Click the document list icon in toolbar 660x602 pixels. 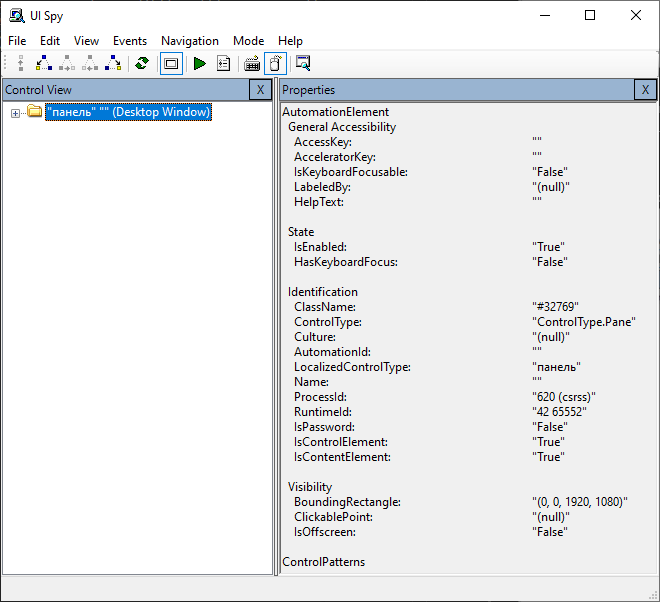click(223, 63)
